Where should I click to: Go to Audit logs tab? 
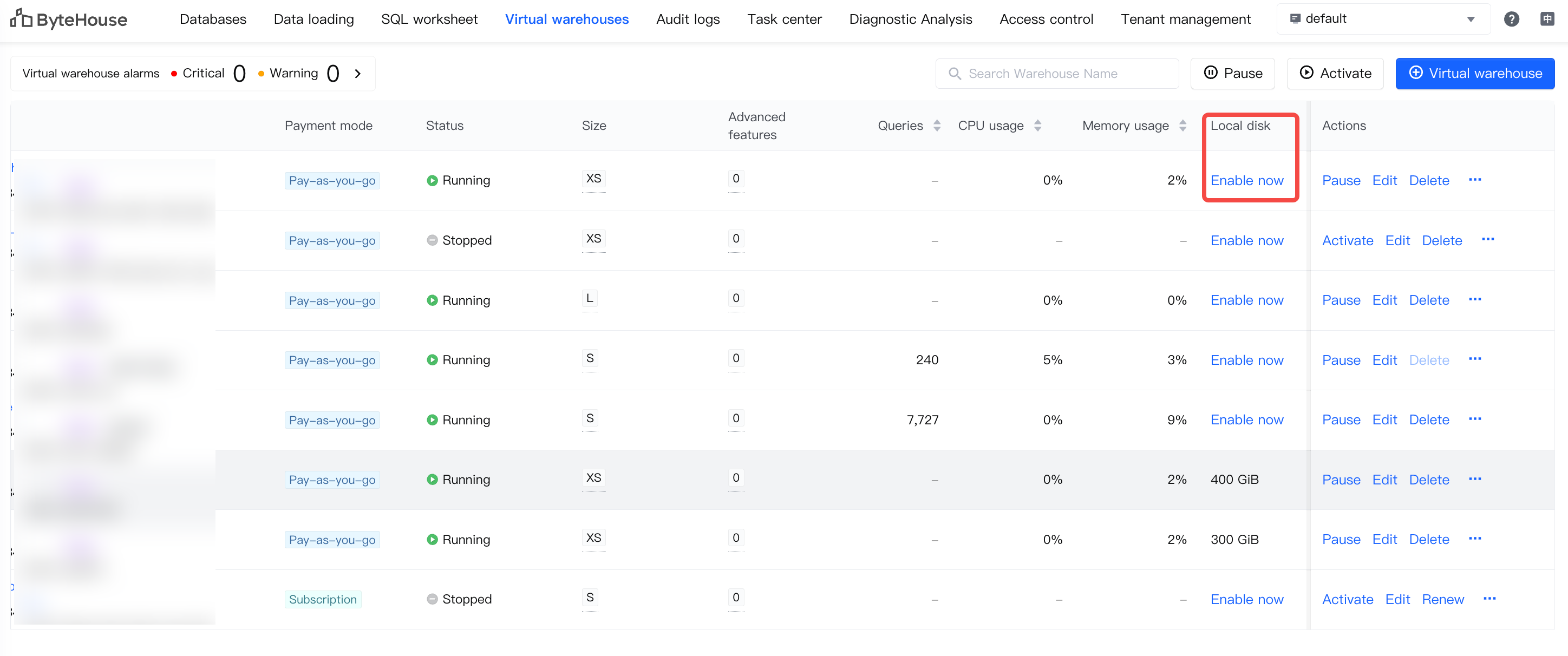click(x=687, y=19)
